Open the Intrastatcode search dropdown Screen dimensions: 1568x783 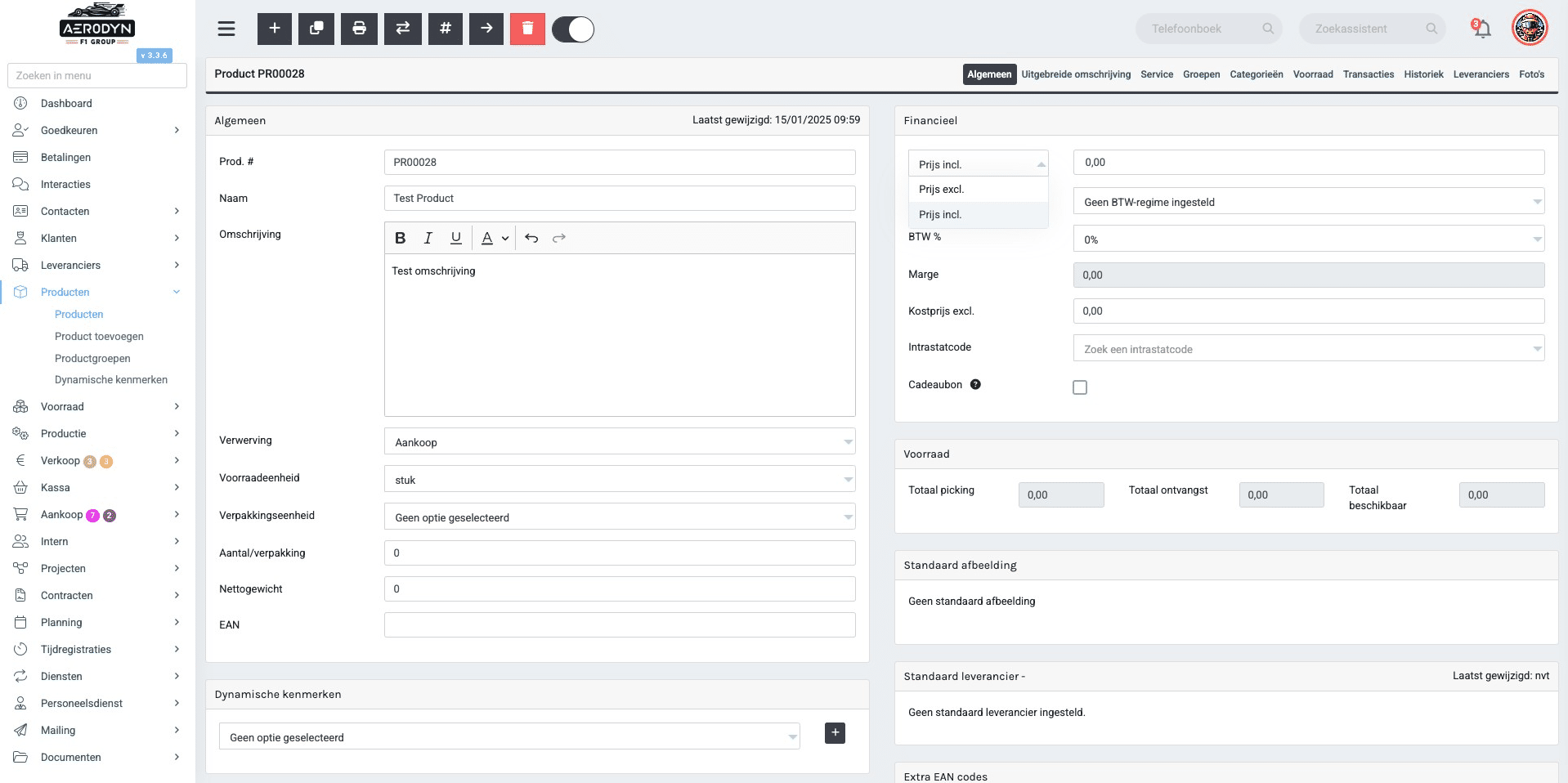coord(1309,348)
